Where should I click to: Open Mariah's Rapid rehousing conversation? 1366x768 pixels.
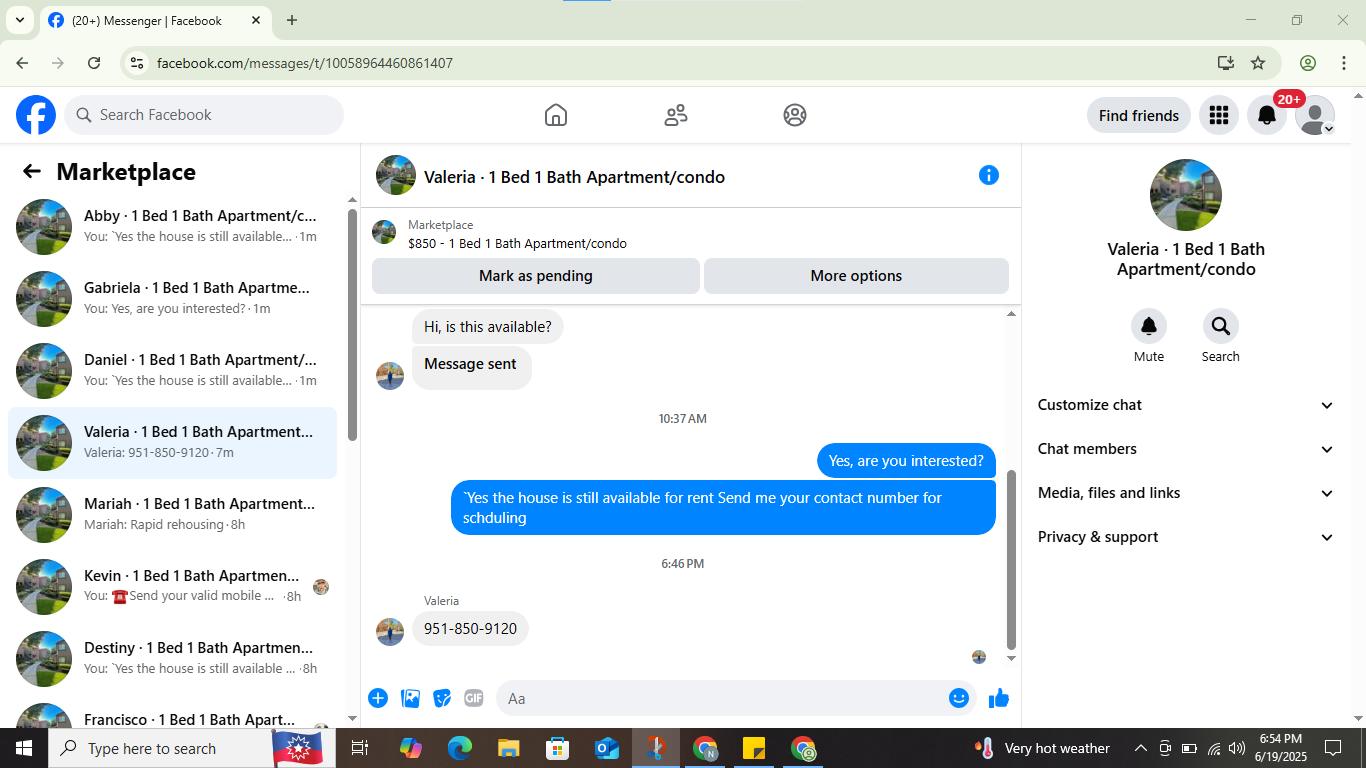(172, 515)
